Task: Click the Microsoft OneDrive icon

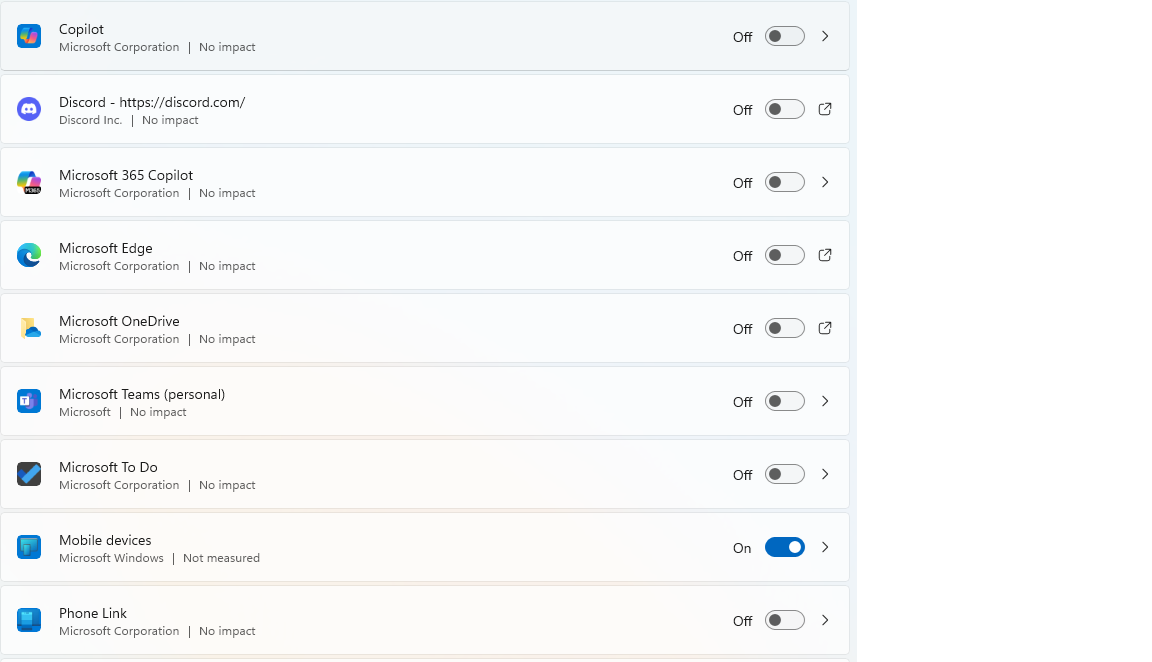Action: 29,329
